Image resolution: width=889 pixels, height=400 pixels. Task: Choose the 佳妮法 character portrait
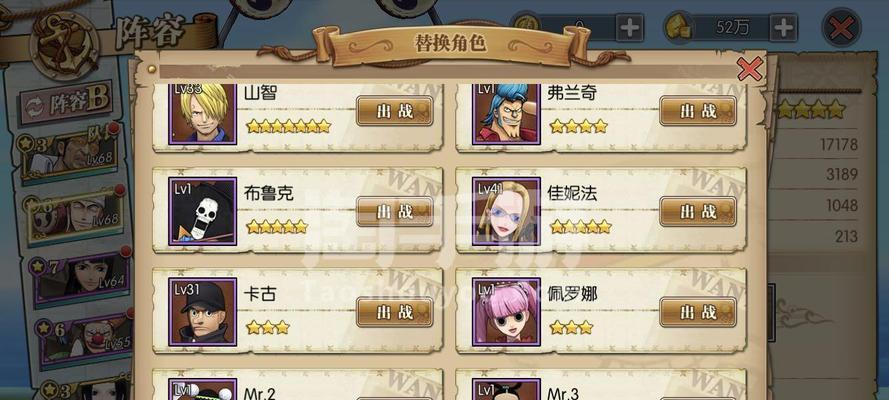(506, 211)
